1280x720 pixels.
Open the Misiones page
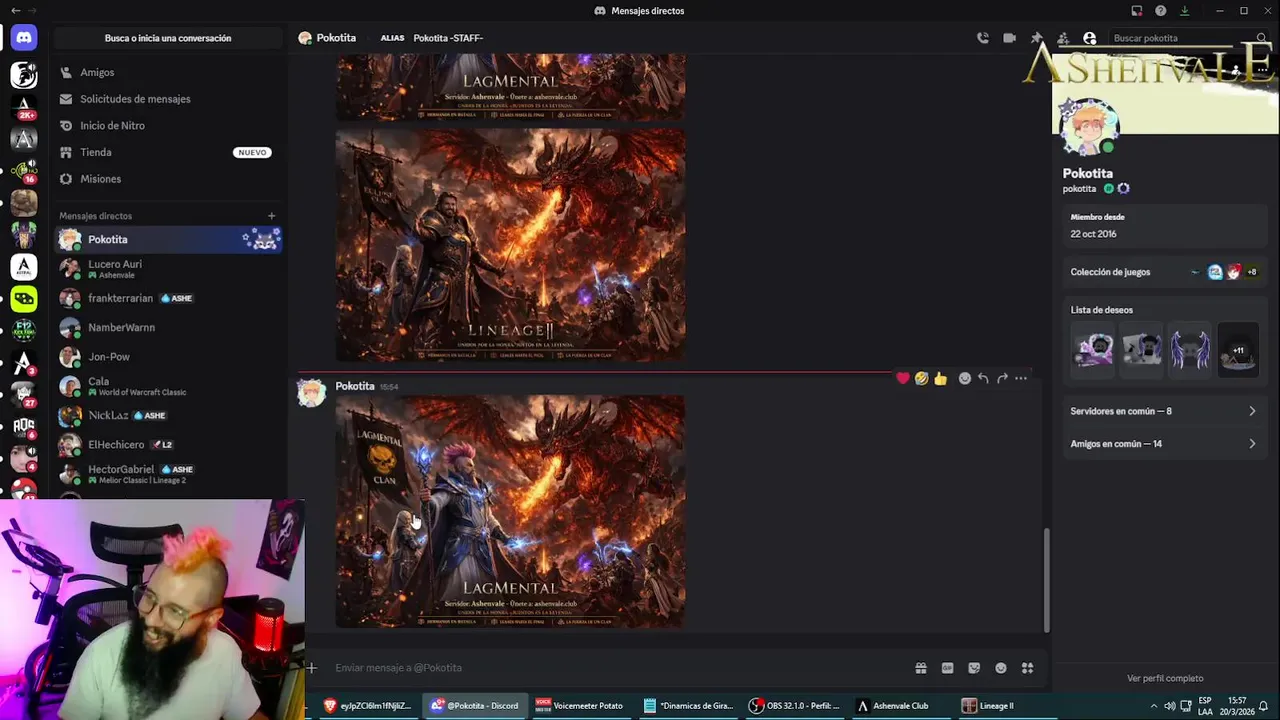pyautogui.click(x=168, y=179)
